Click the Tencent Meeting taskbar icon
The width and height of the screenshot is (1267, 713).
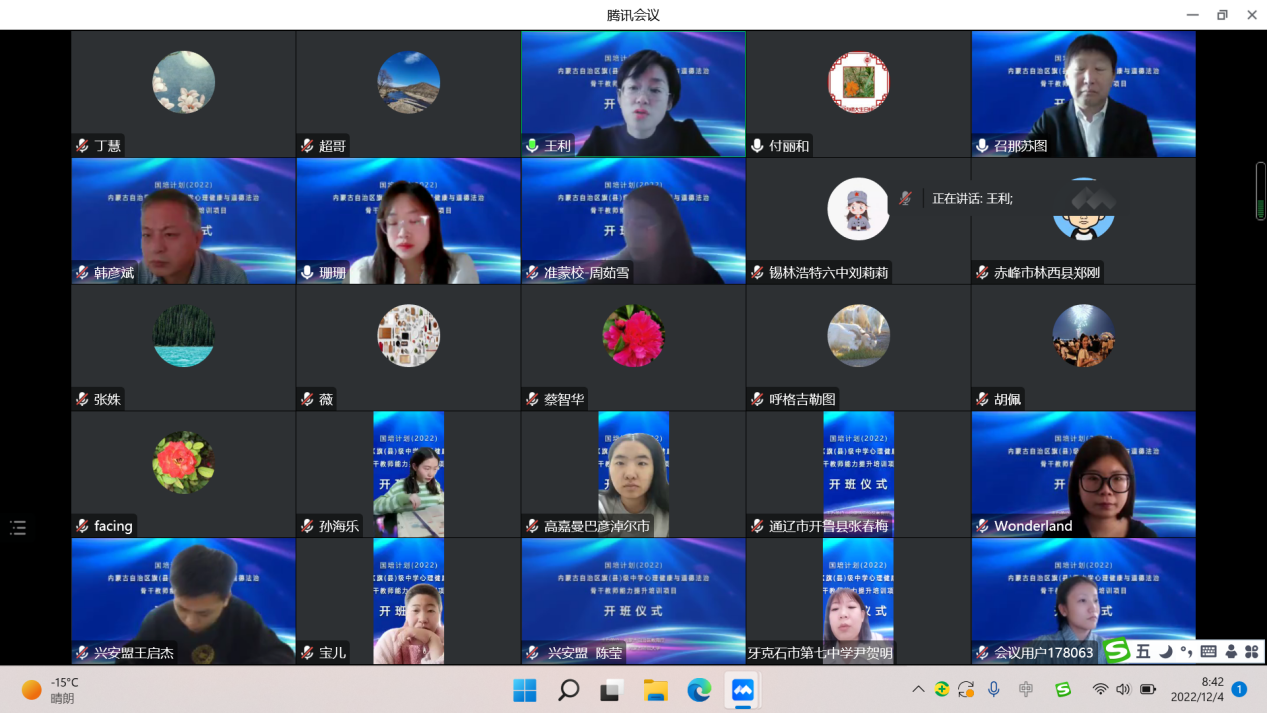coord(742,690)
